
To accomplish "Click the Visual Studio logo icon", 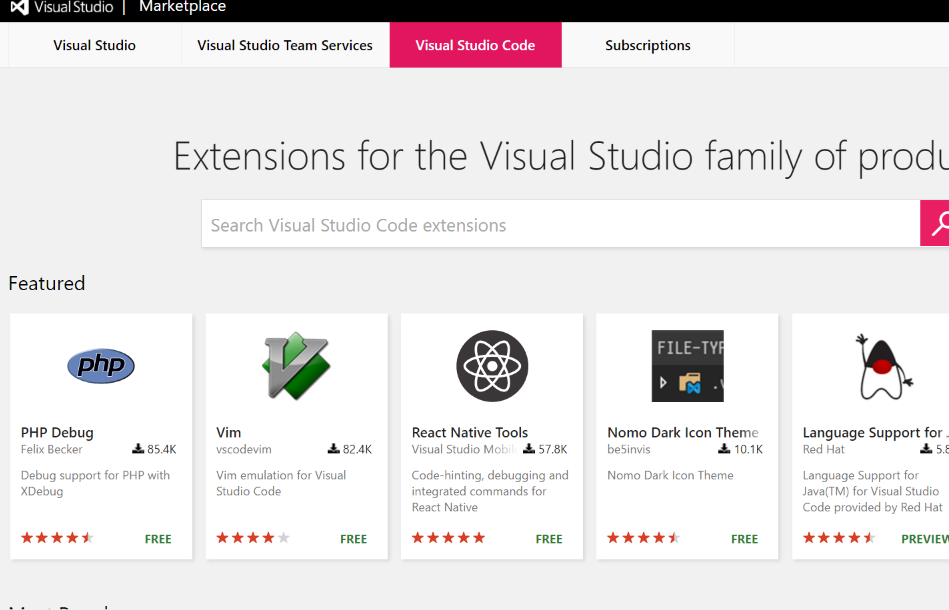I will pyautogui.click(x=19, y=7).
